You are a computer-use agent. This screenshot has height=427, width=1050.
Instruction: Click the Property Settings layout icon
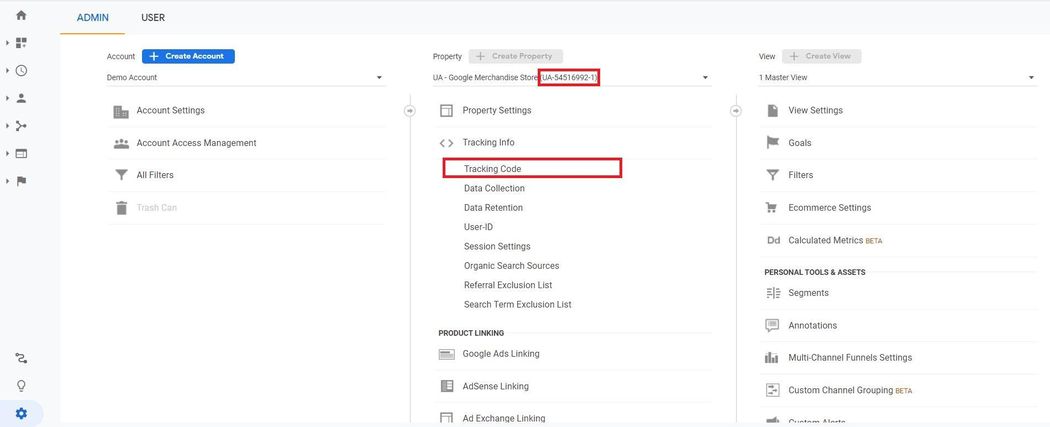(446, 111)
